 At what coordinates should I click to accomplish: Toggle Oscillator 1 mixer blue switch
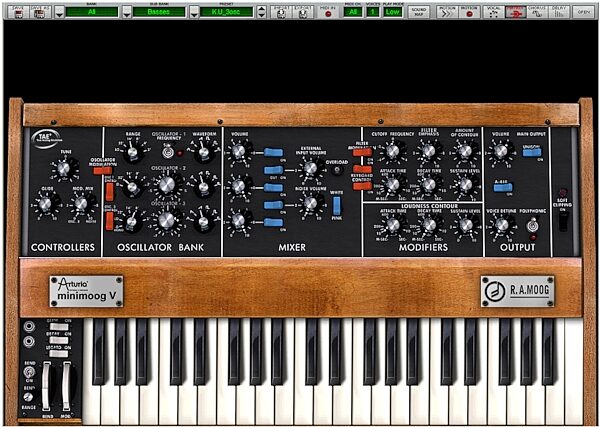(273, 152)
